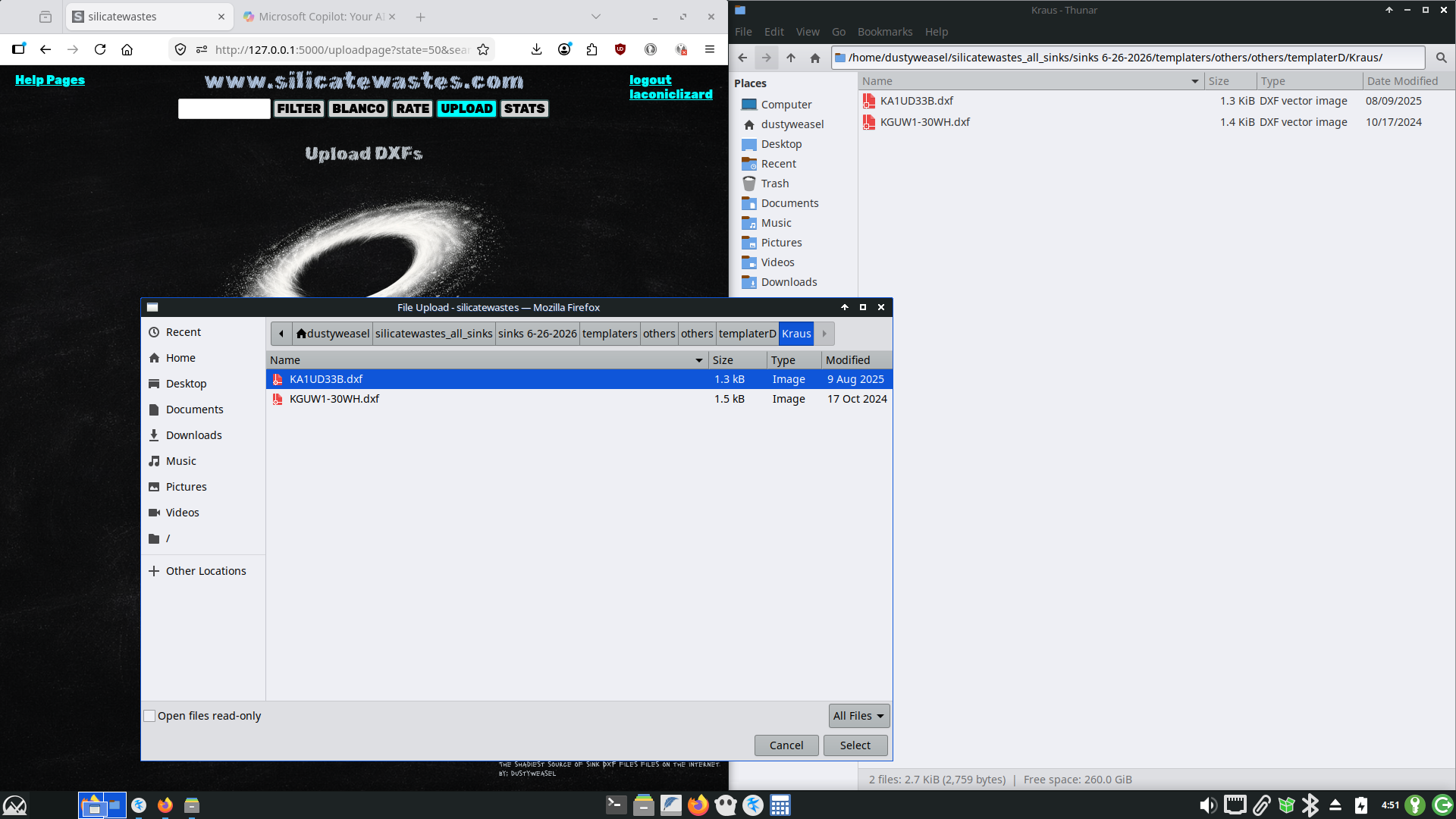1456x819 pixels.
Task: Open terminal icon in taskbar
Action: [x=616, y=805]
